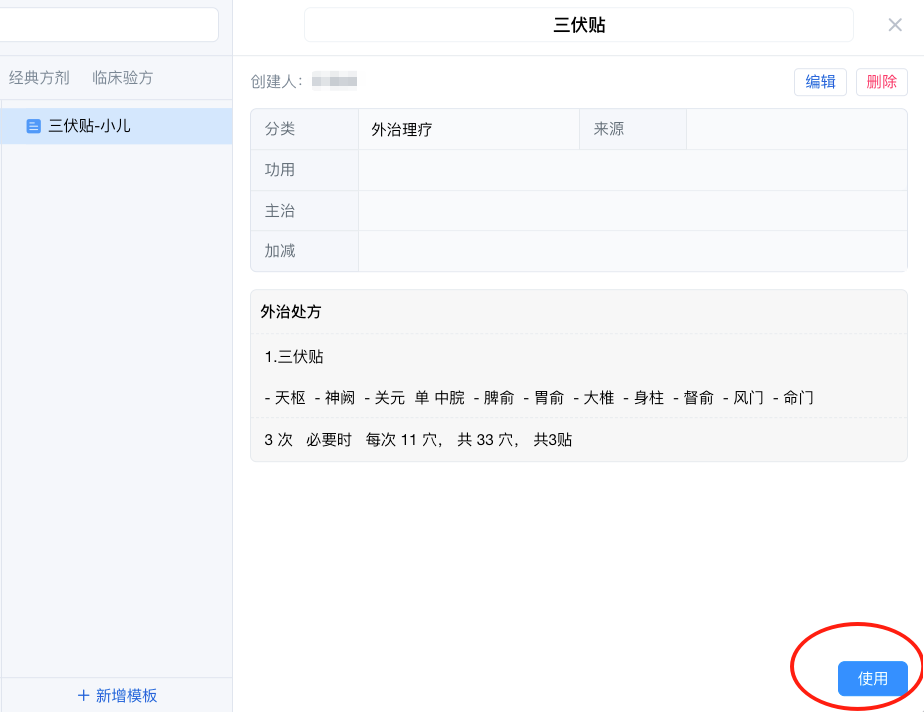Delete the template with 删除
Screen dimensions: 924x712
(x=881, y=82)
